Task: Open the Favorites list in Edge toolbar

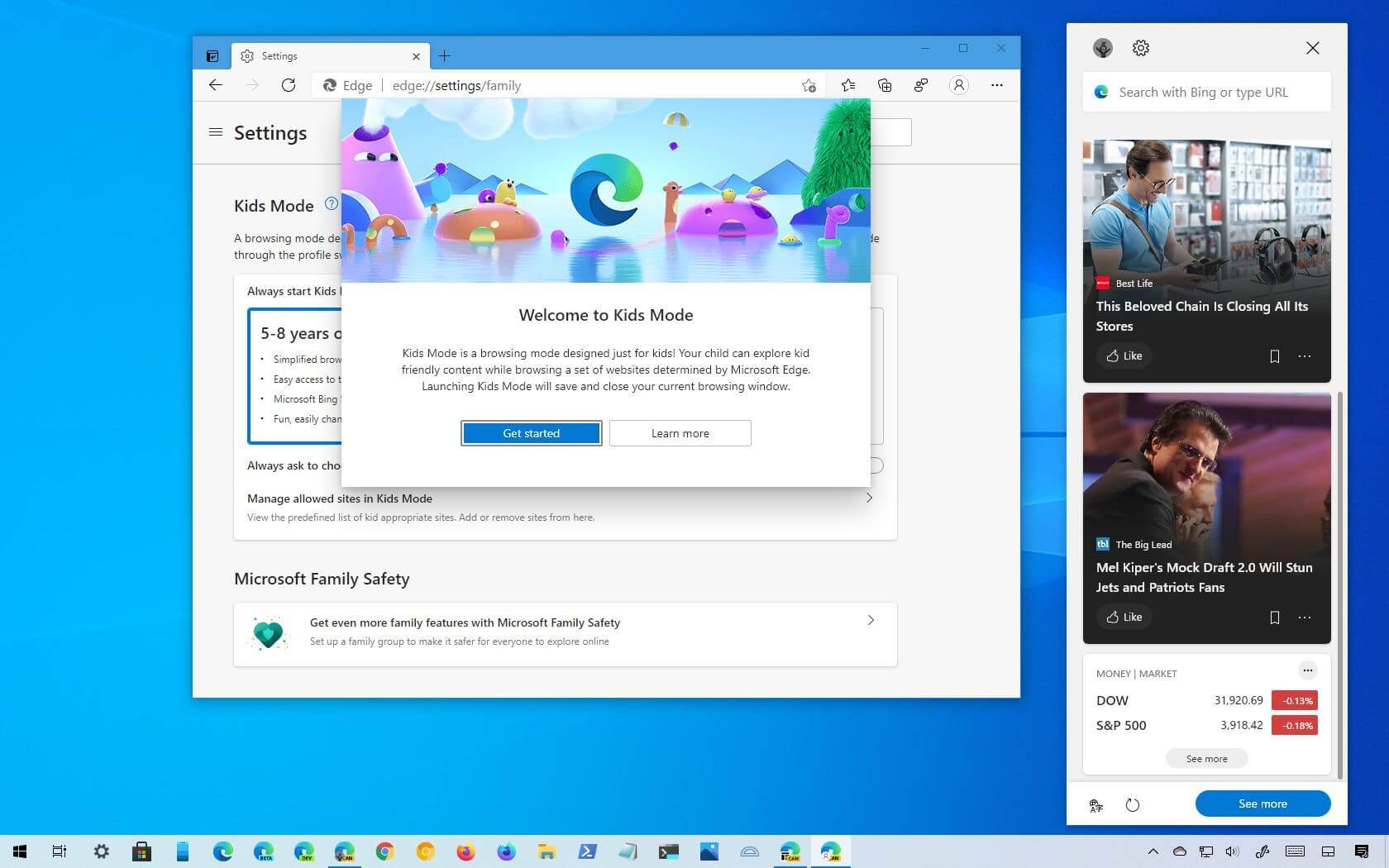Action: (x=848, y=85)
